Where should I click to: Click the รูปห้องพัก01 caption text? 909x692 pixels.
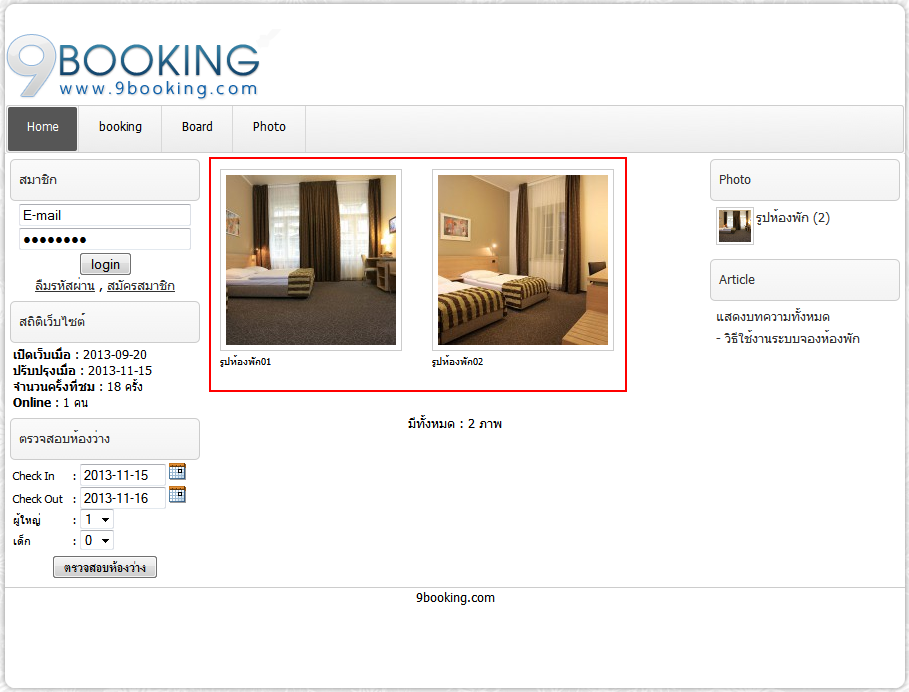[245, 362]
